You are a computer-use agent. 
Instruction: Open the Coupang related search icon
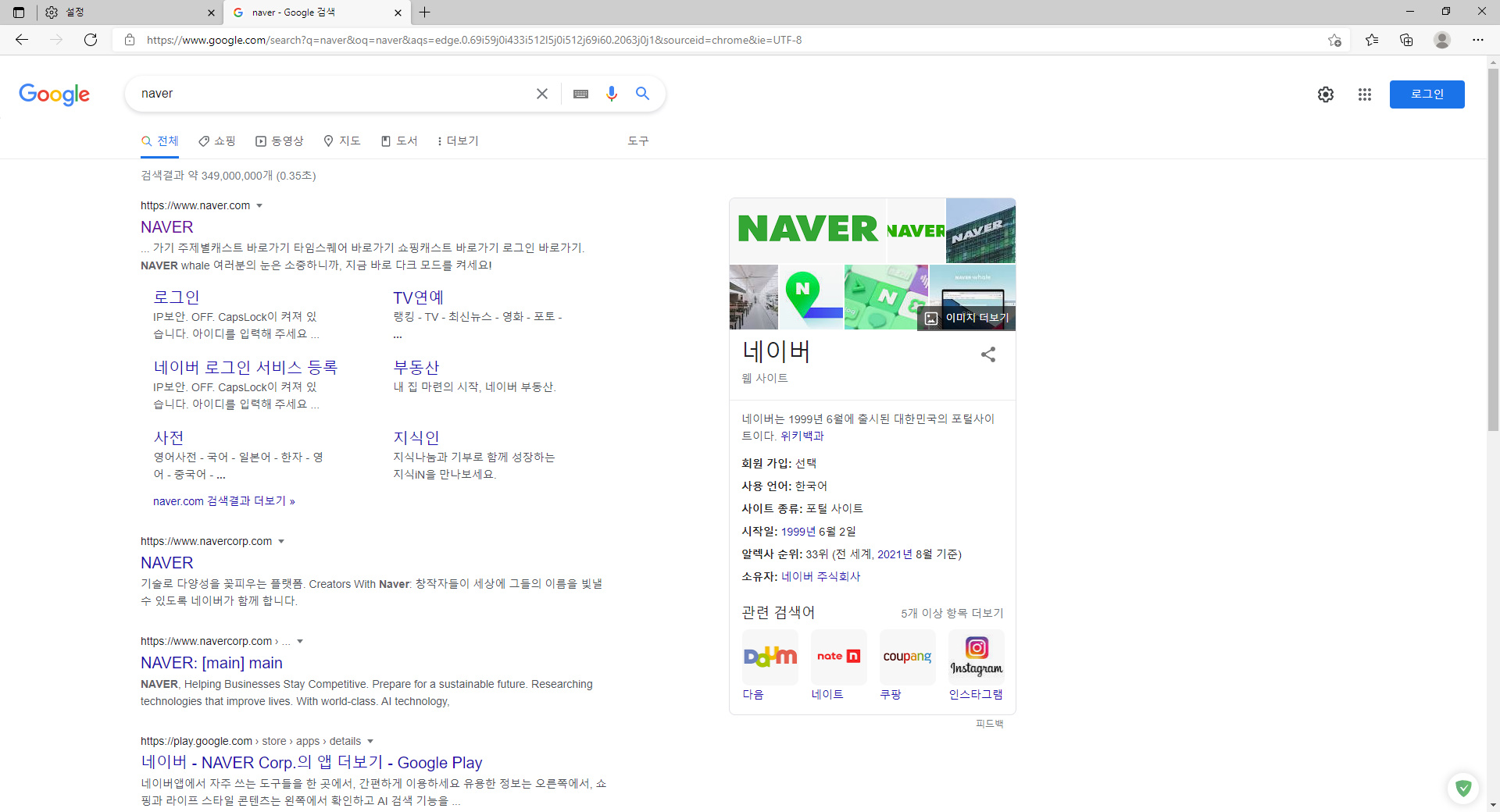[x=908, y=657]
